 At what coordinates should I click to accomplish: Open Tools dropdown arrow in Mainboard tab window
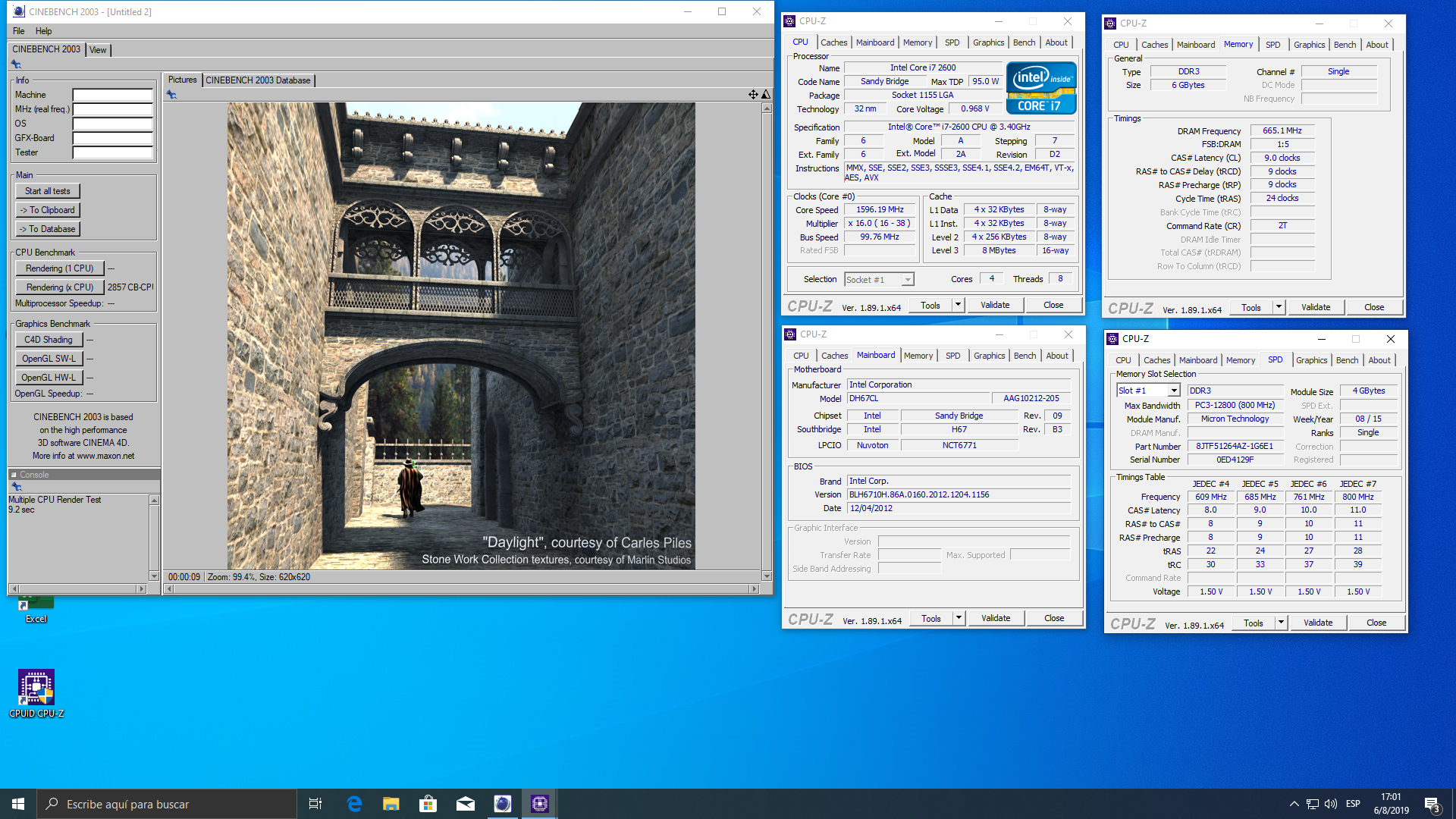coord(959,618)
